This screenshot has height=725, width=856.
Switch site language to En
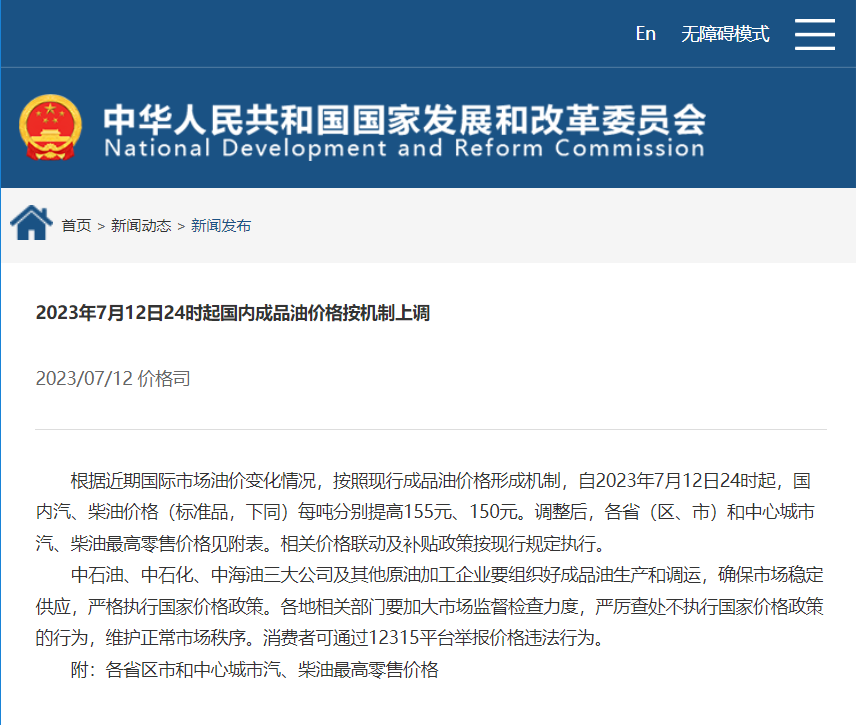point(645,34)
